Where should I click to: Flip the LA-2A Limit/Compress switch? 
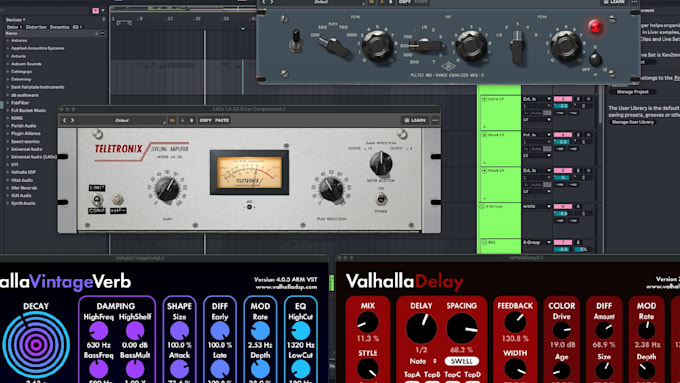pyautogui.click(x=98, y=200)
